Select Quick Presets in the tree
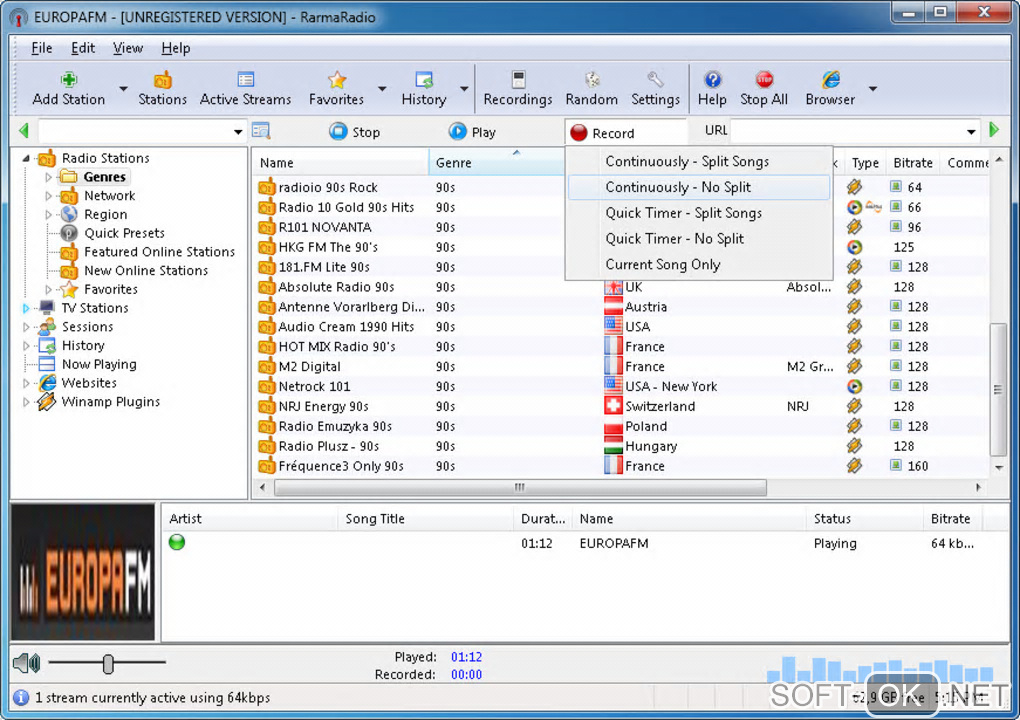This screenshot has height=720, width=1020. (x=124, y=233)
